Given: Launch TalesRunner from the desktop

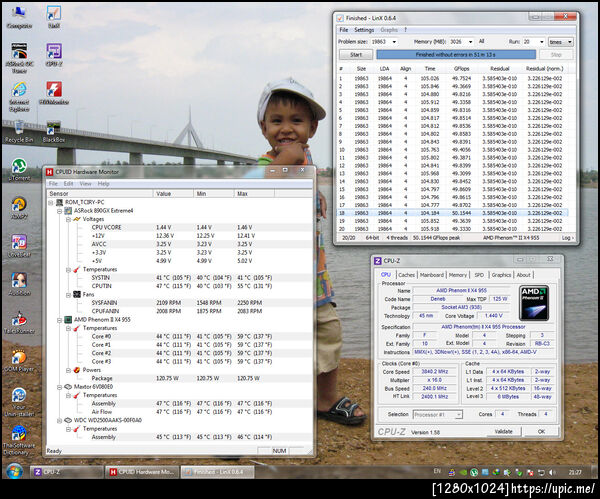Looking at the screenshot, I should [x=19, y=322].
